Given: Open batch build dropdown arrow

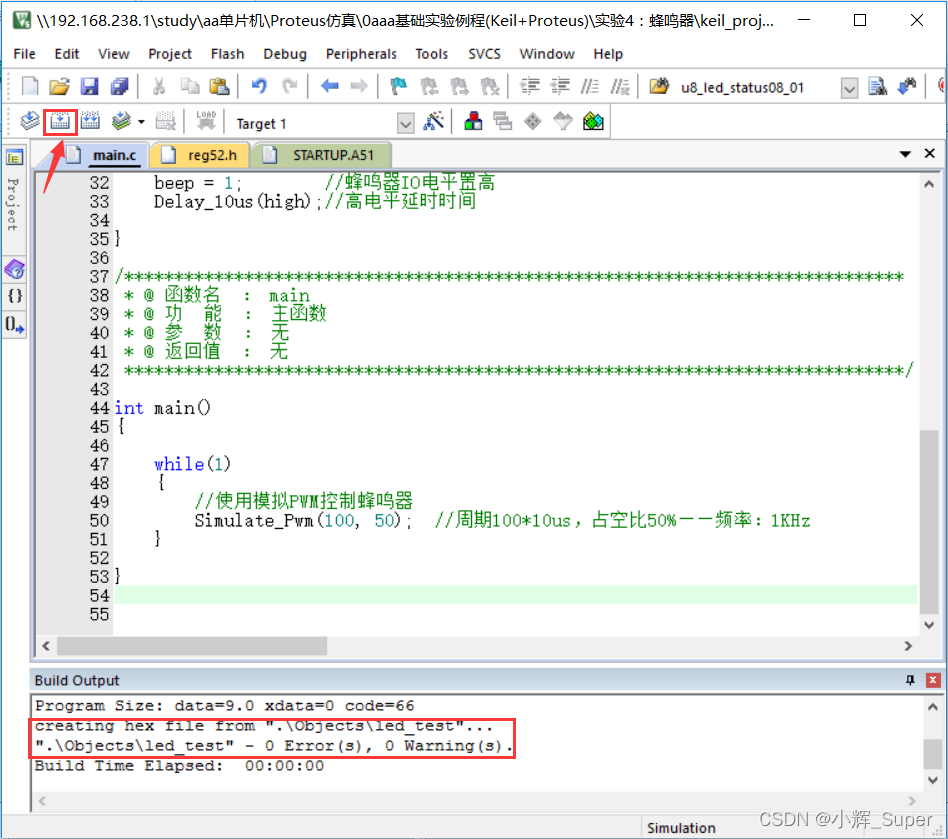Looking at the screenshot, I should coord(141,122).
